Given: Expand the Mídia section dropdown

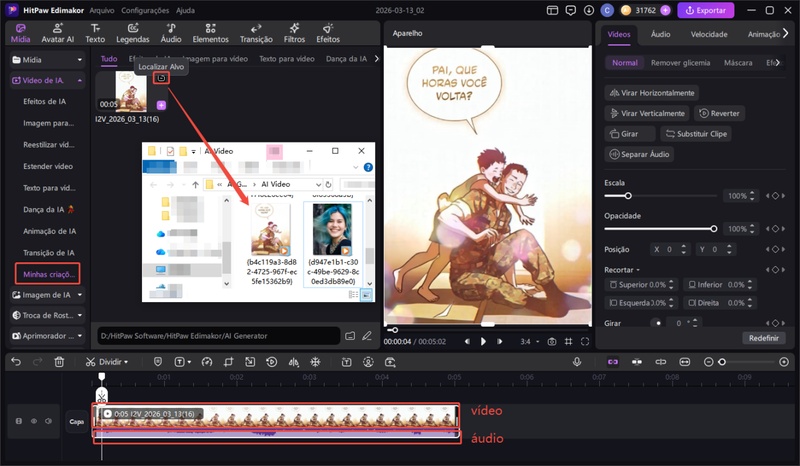Looking at the screenshot, I should [x=80, y=60].
